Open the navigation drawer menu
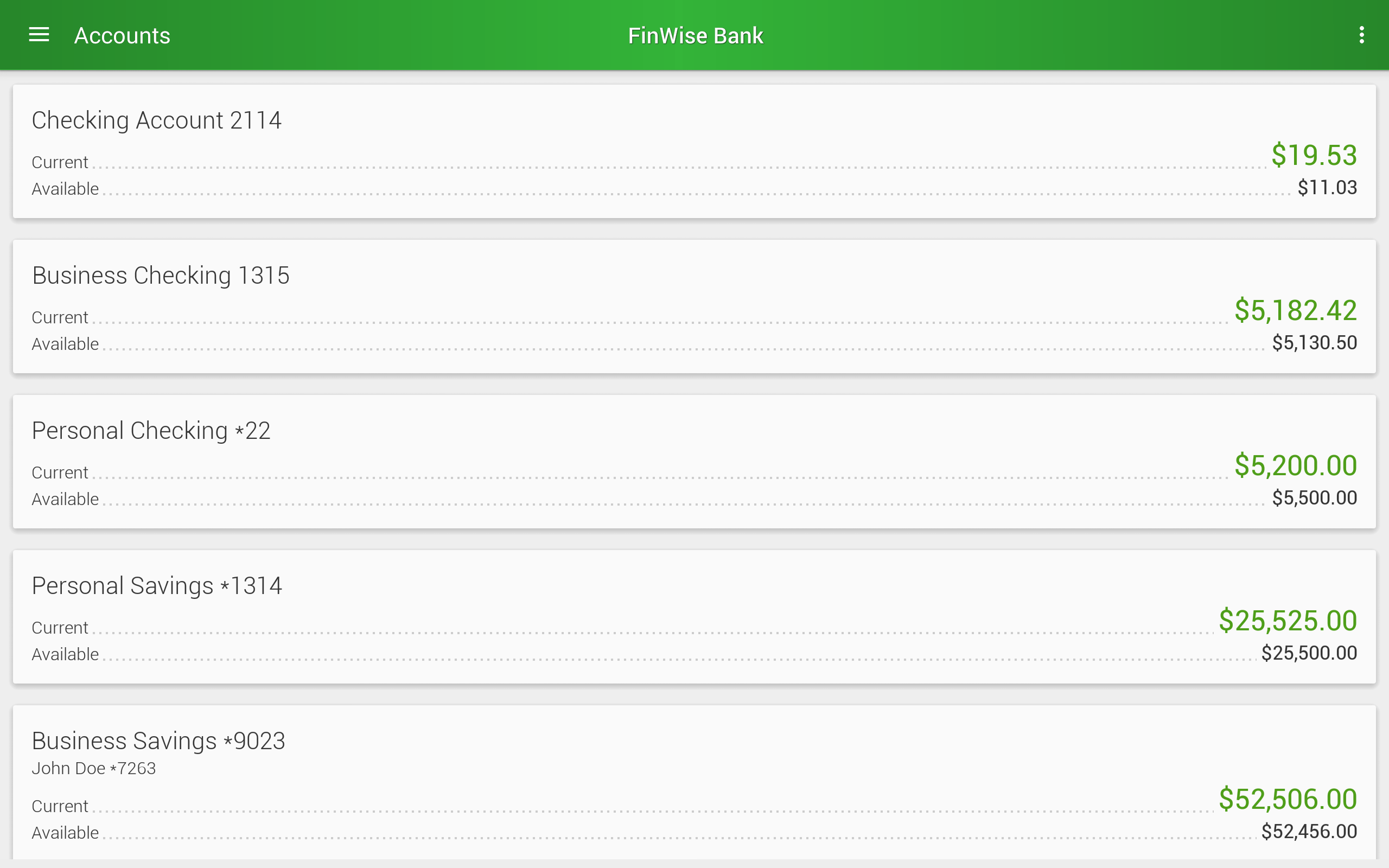The image size is (1389, 868). pos(39,34)
